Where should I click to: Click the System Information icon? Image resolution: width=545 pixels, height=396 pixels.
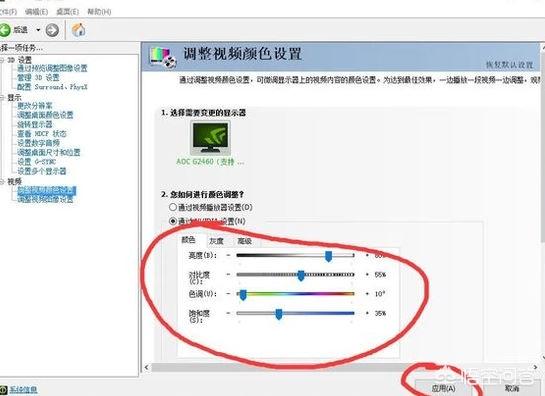coord(3,390)
